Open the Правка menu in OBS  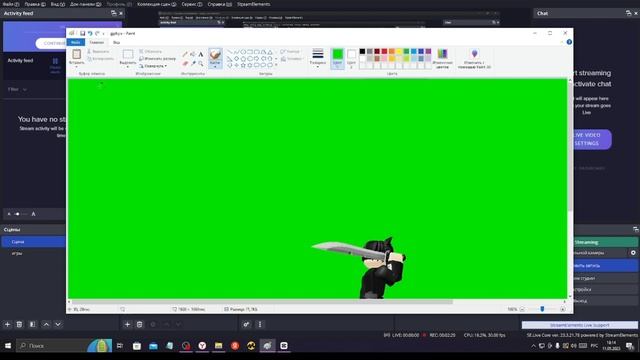(35, 4)
